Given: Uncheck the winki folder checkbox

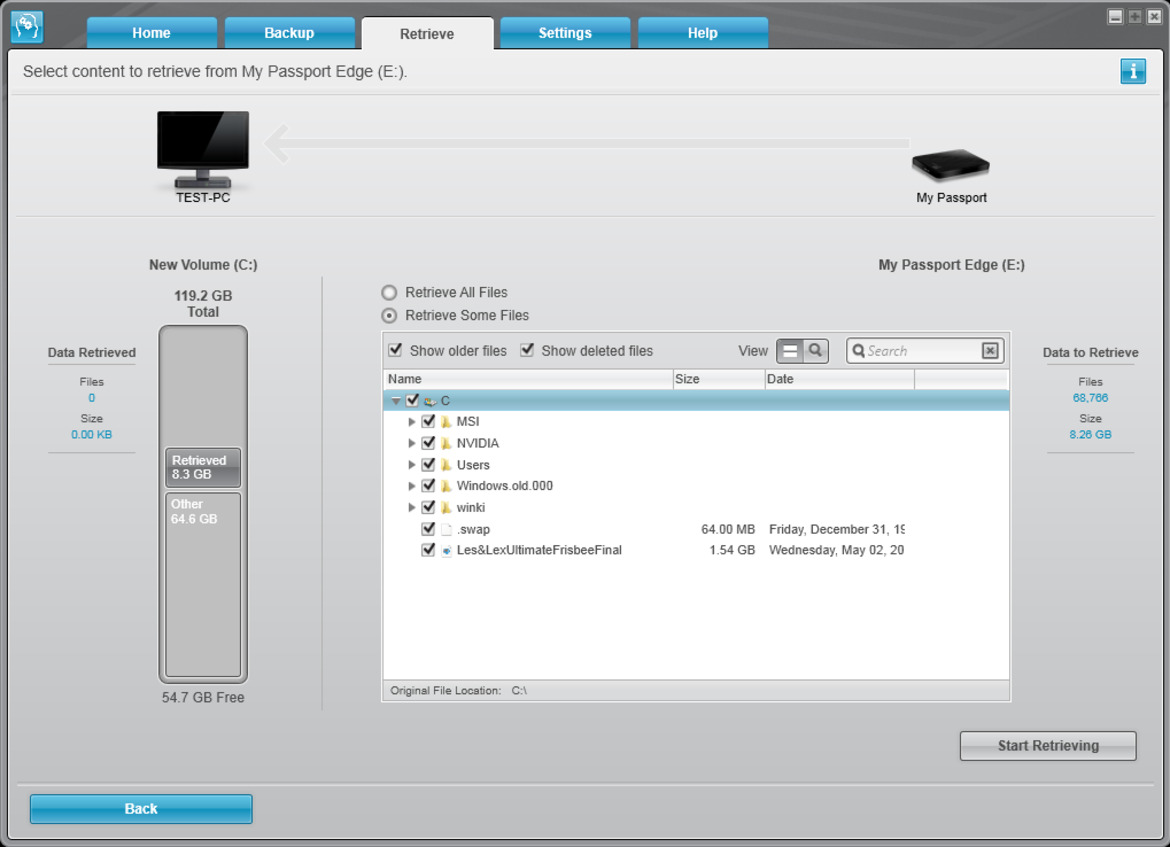Looking at the screenshot, I should coord(428,507).
